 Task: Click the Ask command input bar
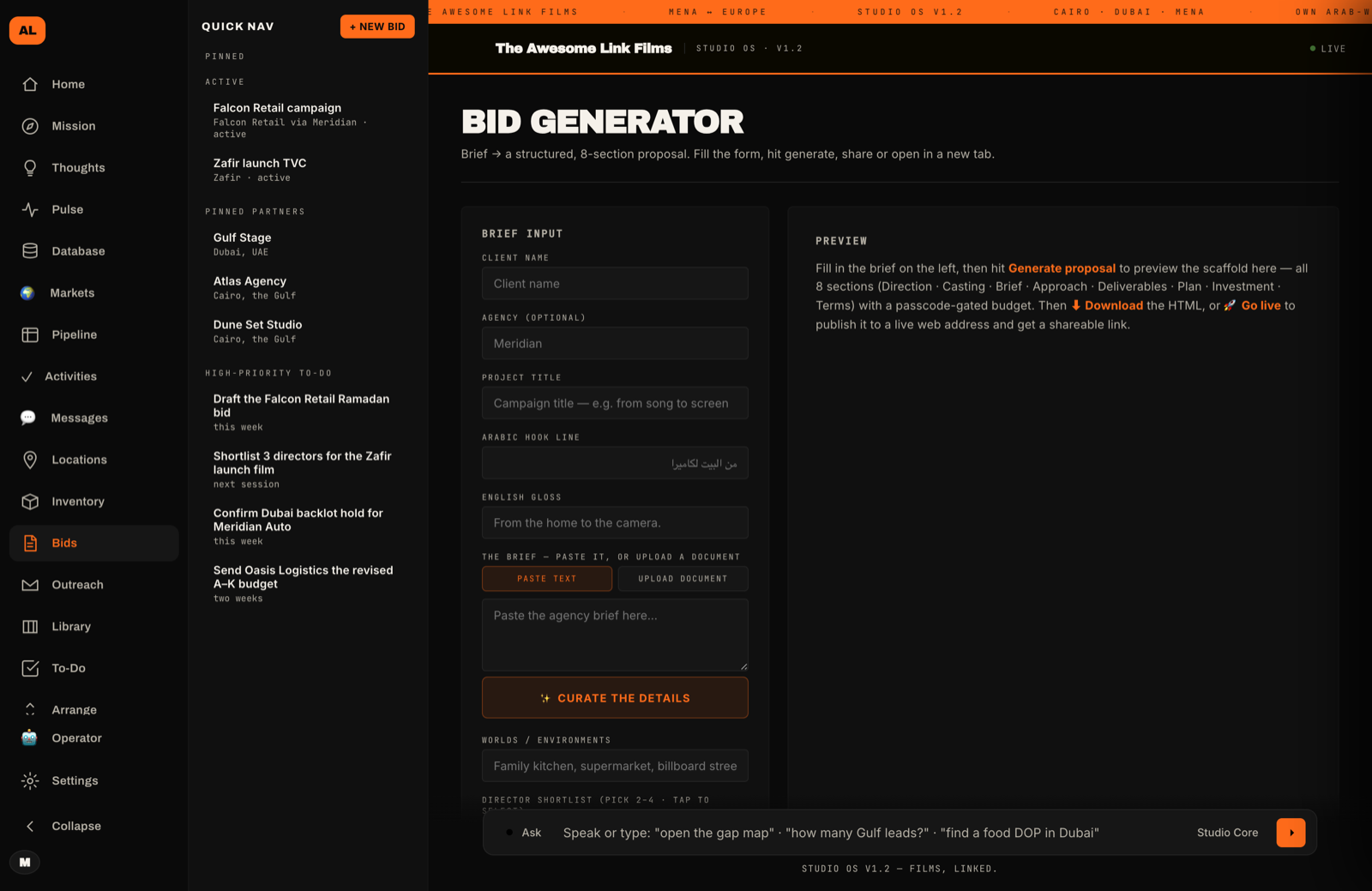tap(870, 833)
